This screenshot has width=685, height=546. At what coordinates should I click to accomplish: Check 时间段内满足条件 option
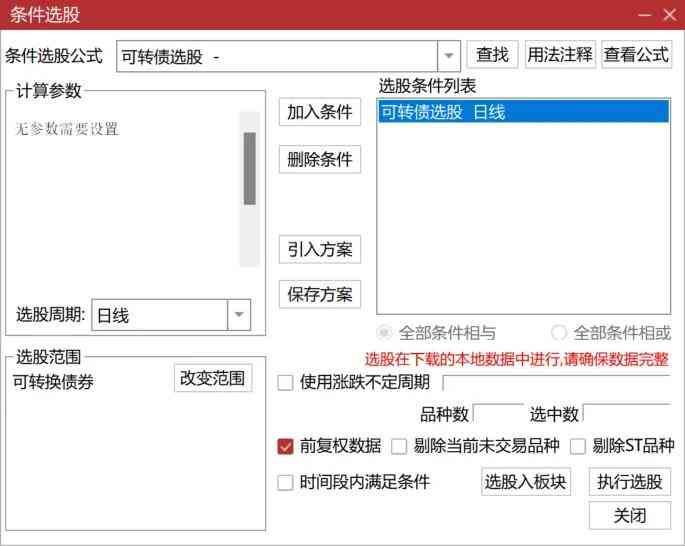[286, 482]
